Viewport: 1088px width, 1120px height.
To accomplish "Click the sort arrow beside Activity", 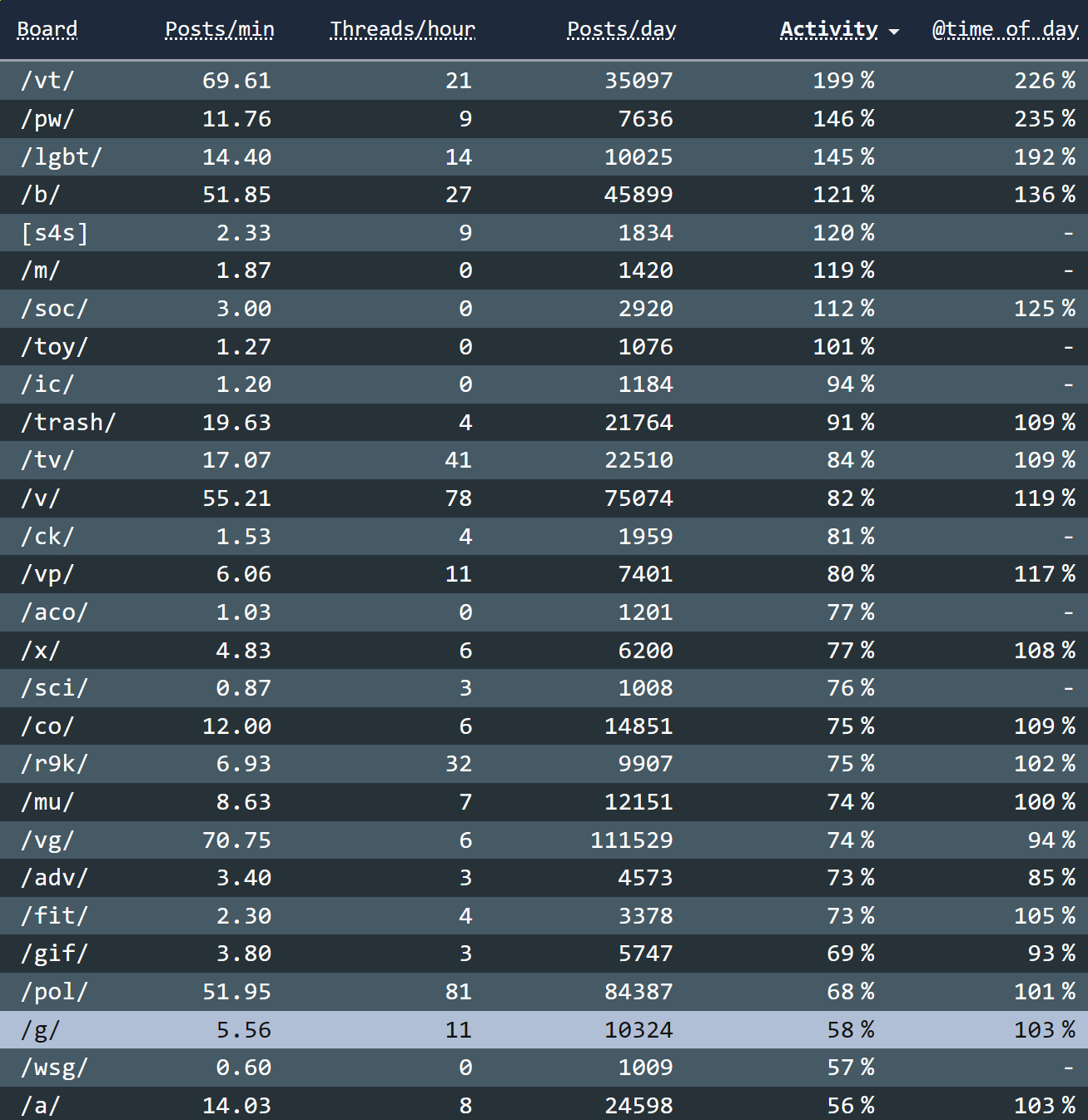I will [x=894, y=32].
